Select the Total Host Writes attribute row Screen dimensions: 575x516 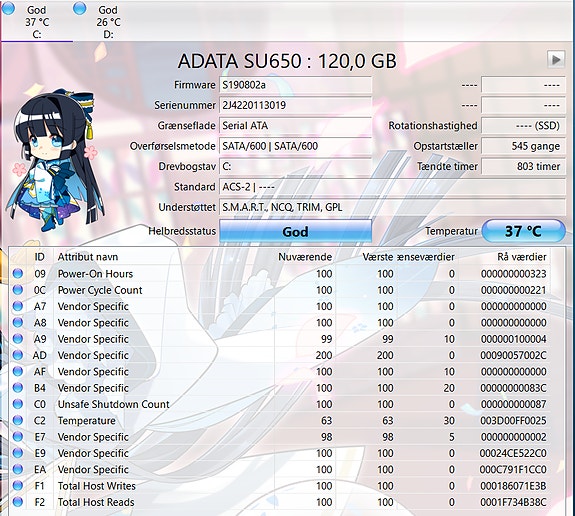[x=279, y=486]
